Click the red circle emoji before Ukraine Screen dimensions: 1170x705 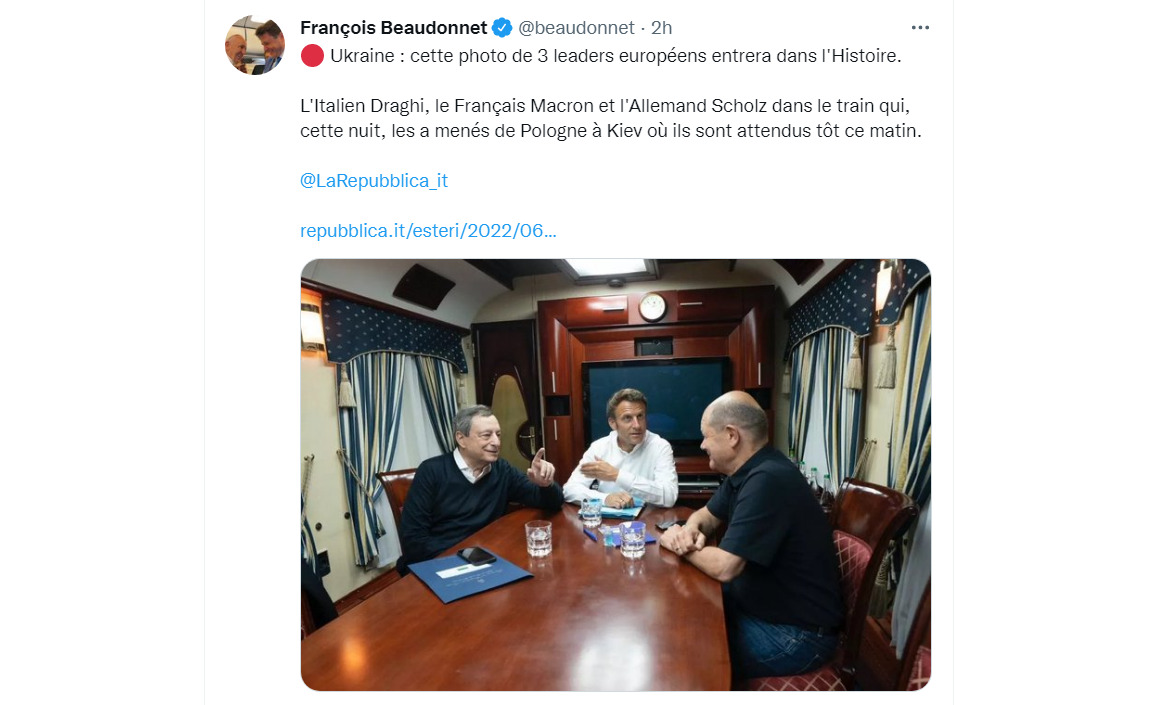[x=312, y=56]
